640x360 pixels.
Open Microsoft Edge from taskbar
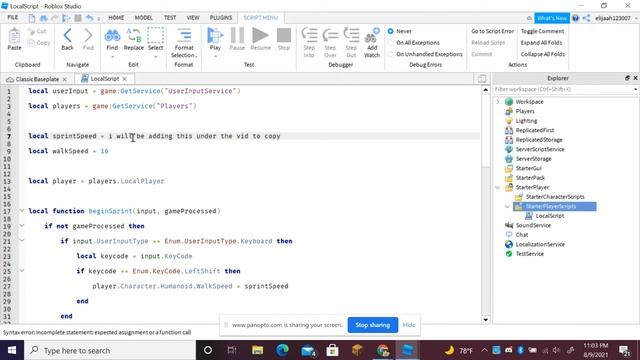point(282,350)
